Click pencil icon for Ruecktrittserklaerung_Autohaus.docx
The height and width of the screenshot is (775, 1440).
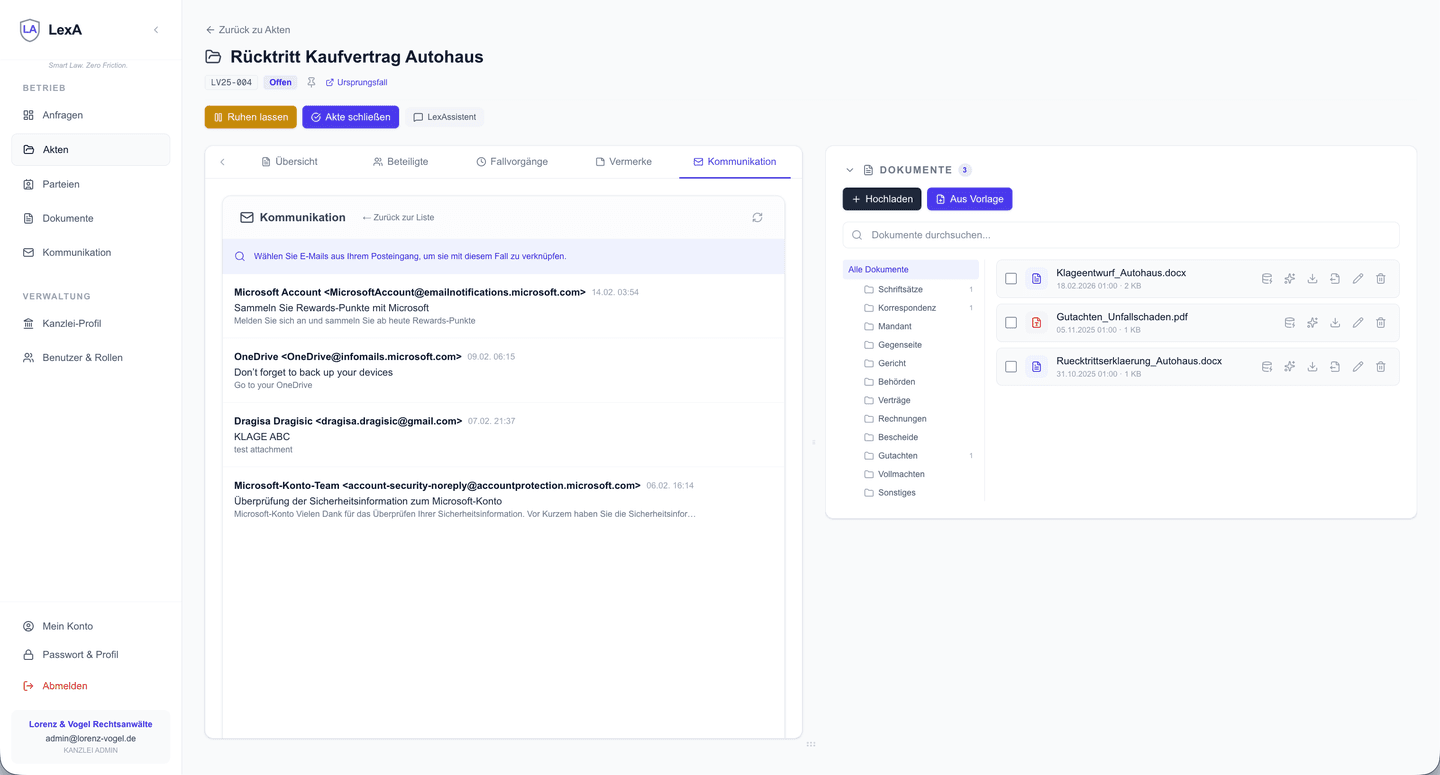[x=1358, y=367]
